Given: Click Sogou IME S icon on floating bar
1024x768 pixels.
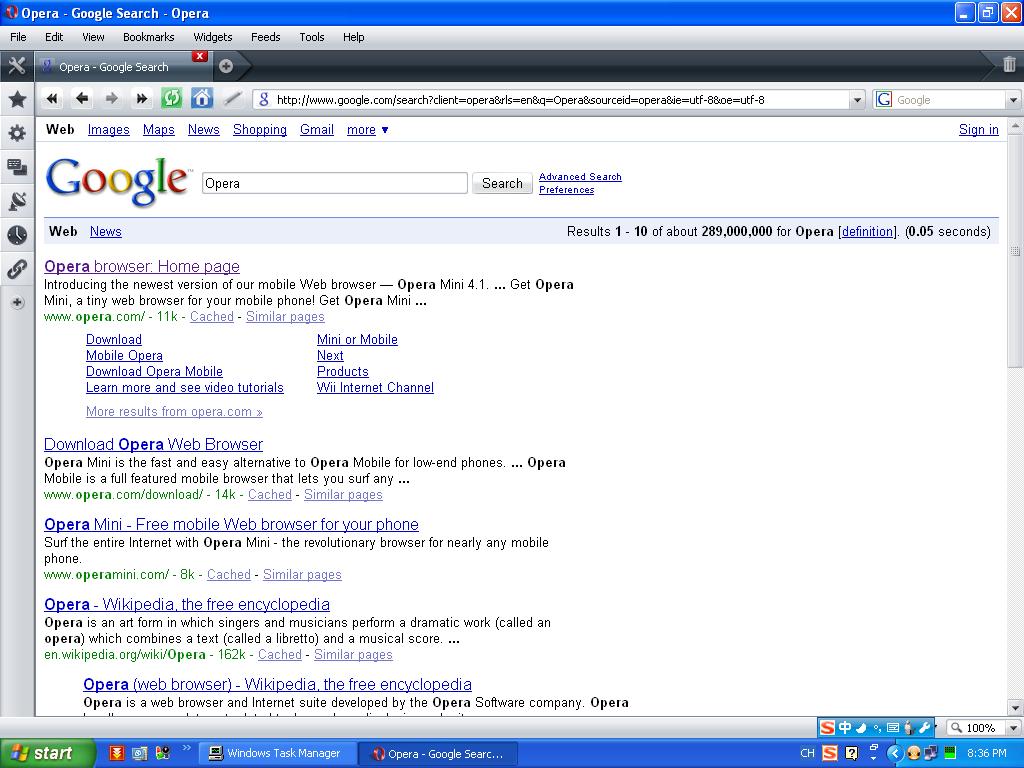Looking at the screenshot, I should click(827, 727).
